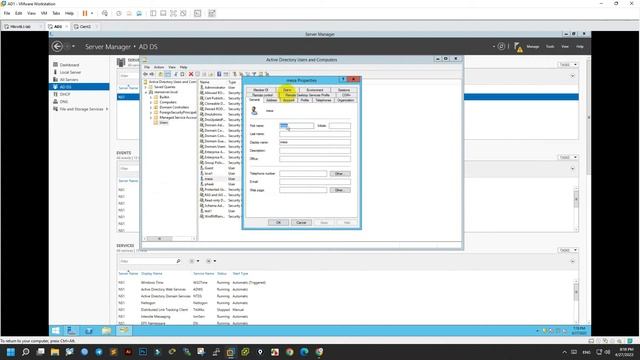Image resolution: width=640 pixels, height=360 pixels.
Task: Click the Server Manager refresh icon
Action: point(501,47)
